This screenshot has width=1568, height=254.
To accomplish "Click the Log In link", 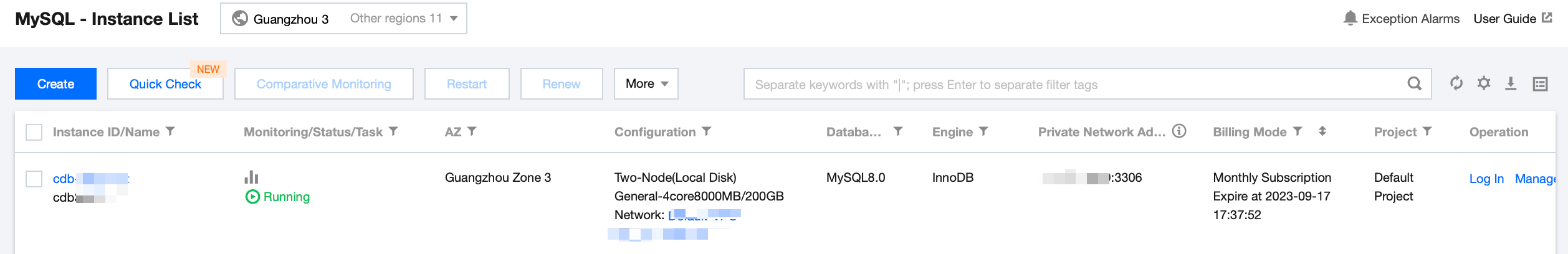I will (x=1486, y=179).
